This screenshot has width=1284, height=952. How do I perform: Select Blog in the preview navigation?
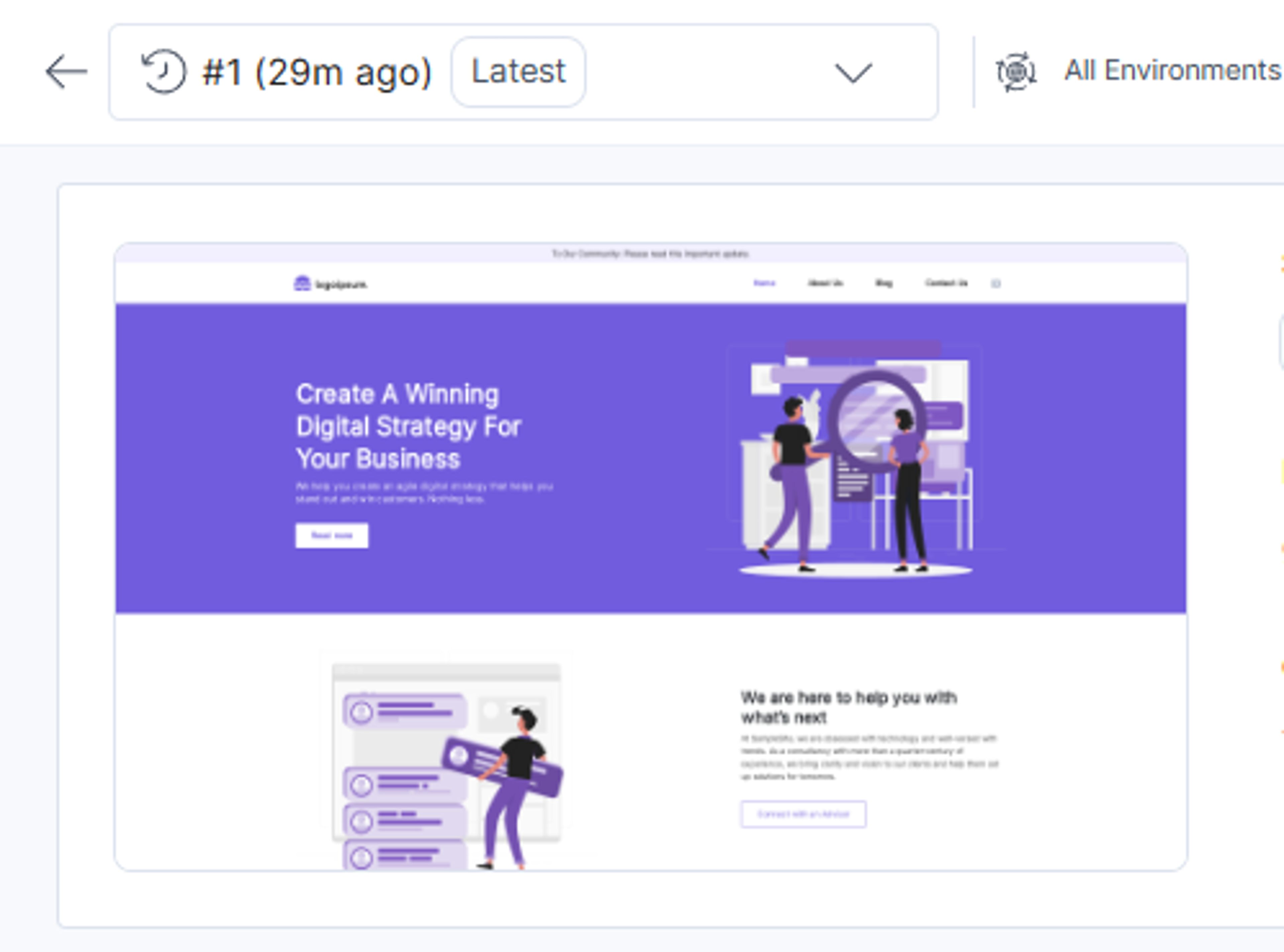883,283
